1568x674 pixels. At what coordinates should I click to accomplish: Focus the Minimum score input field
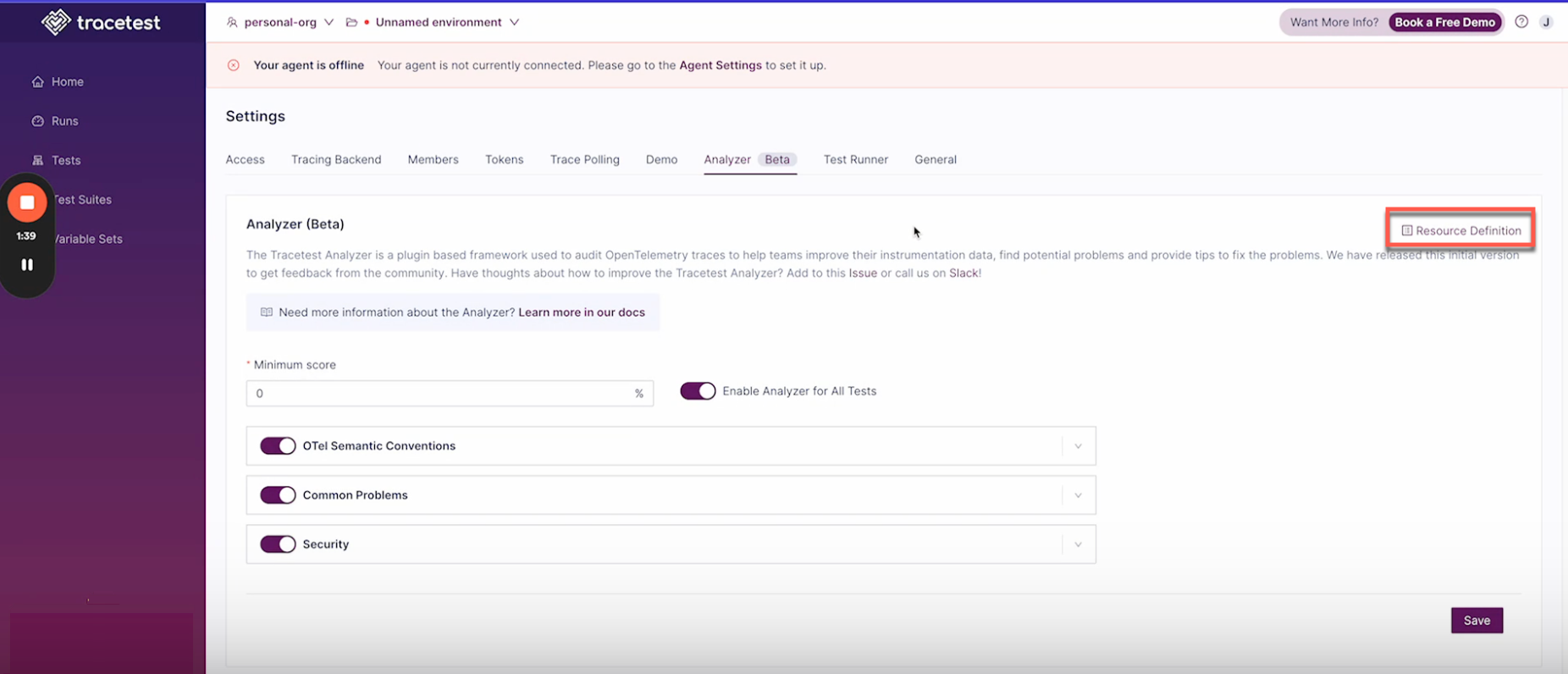450,393
